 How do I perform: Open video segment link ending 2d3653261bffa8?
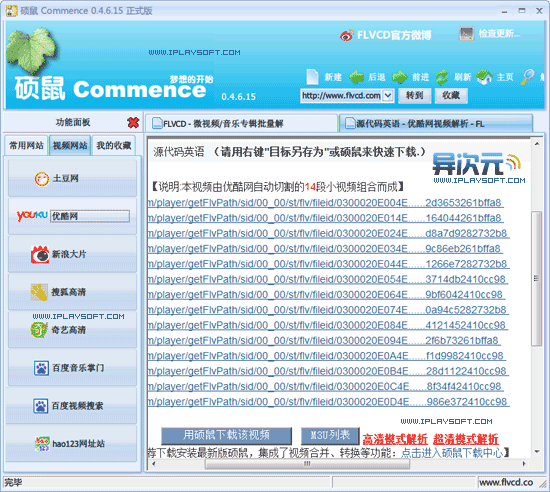pos(326,203)
